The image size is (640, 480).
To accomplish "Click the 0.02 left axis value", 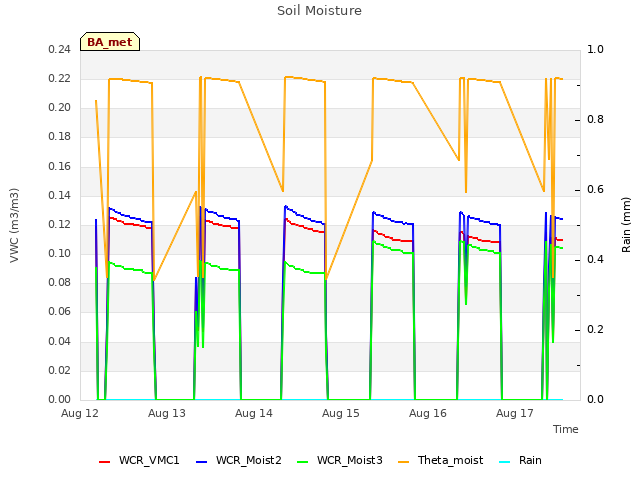I will (x=60, y=371).
